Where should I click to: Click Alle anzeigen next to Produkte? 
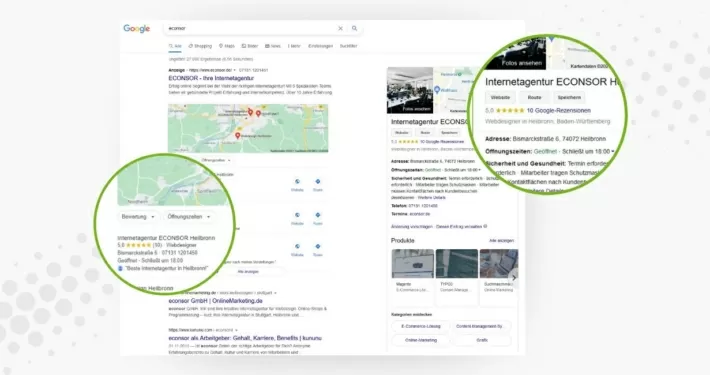tap(502, 240)
